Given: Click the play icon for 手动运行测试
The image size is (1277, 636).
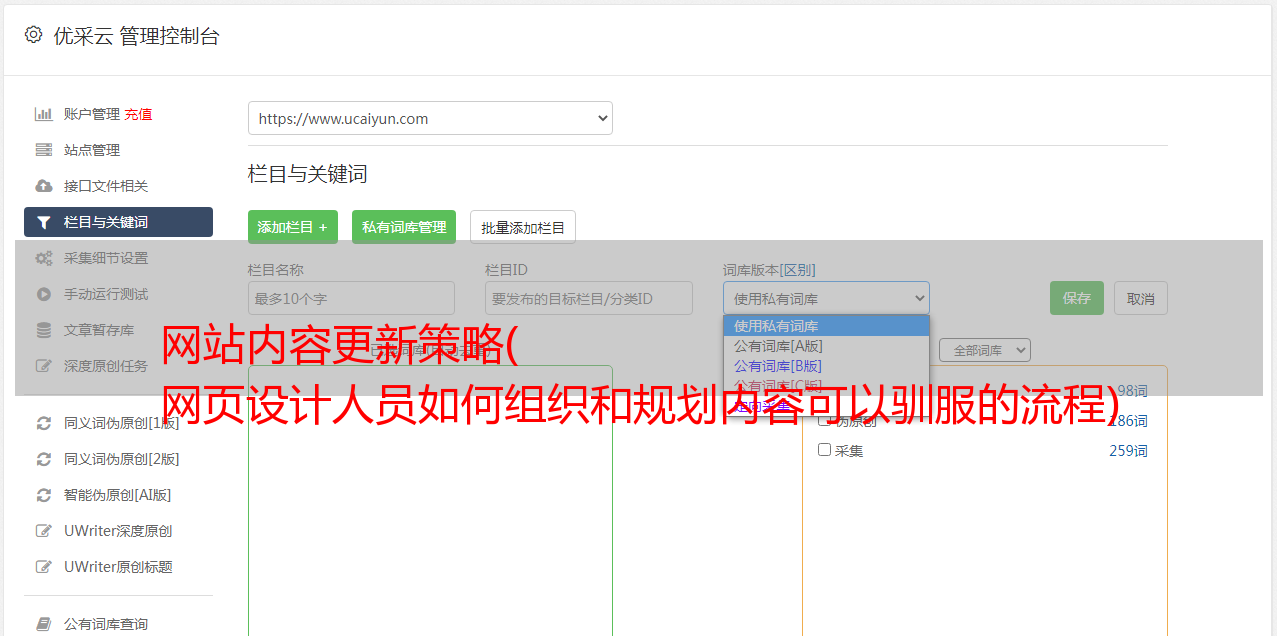Looking at the screenshot, I should point(43,294).
